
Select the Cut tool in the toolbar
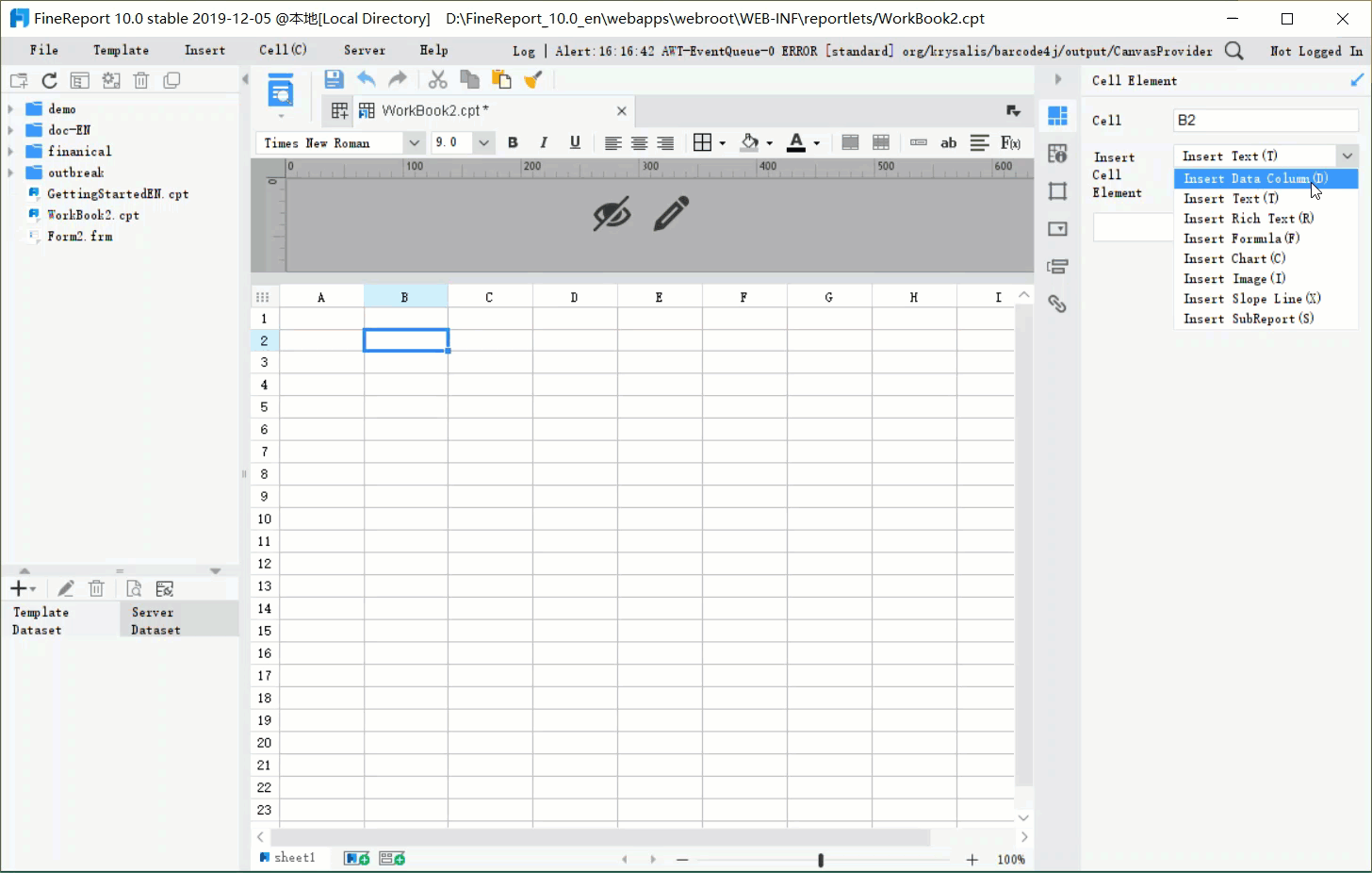point(437,79)
